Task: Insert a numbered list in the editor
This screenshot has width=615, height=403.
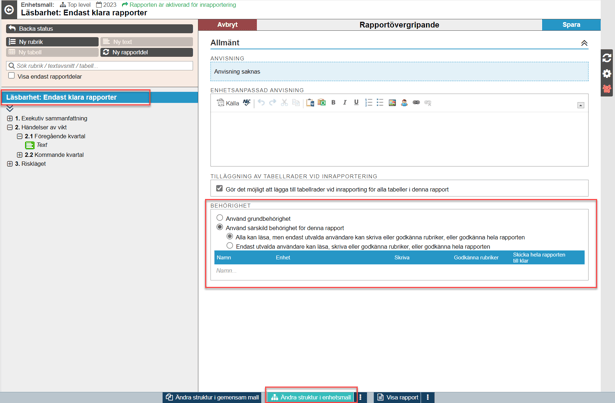Action: coord(369,103)
